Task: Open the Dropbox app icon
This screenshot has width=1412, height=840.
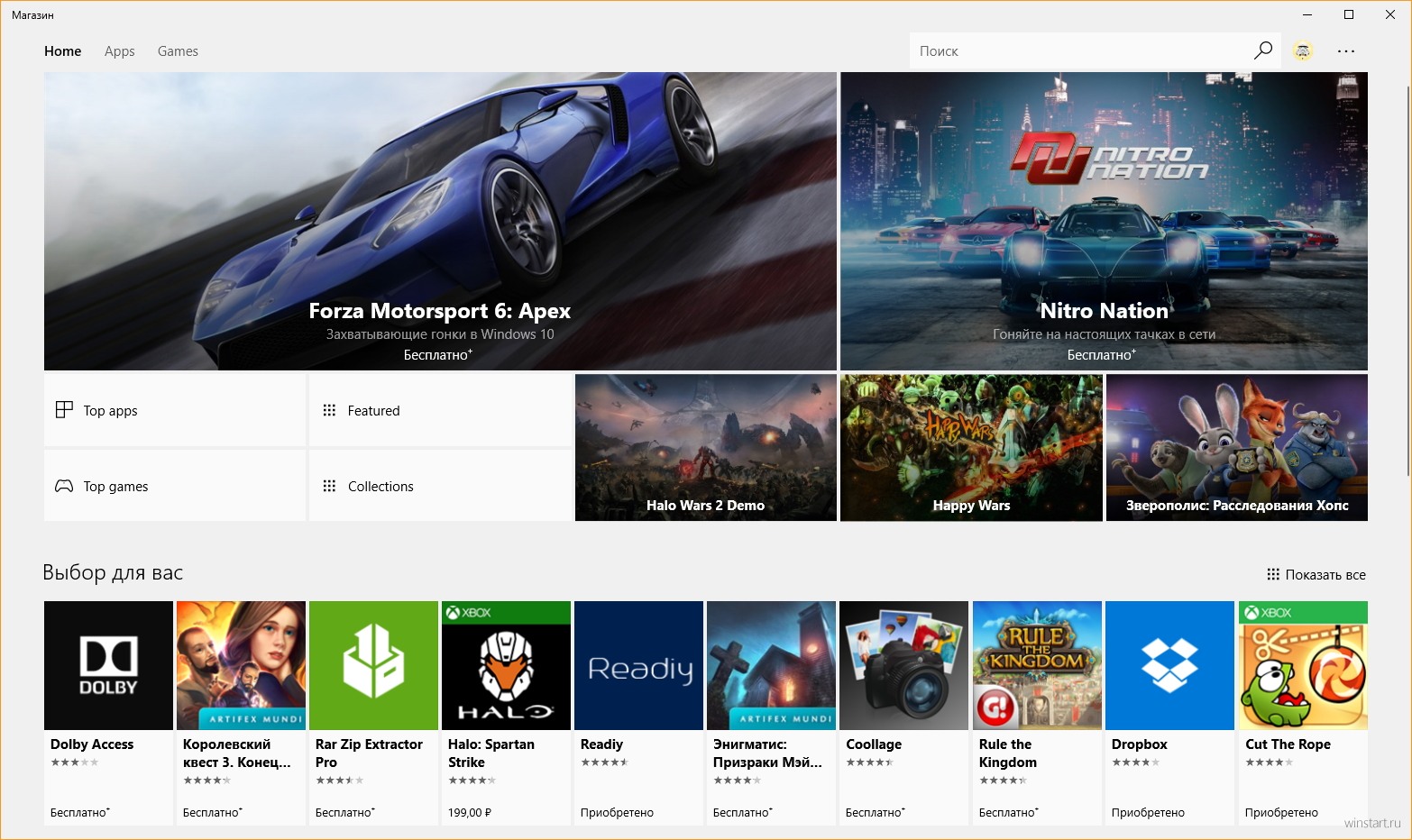Action: point(1169,665)
